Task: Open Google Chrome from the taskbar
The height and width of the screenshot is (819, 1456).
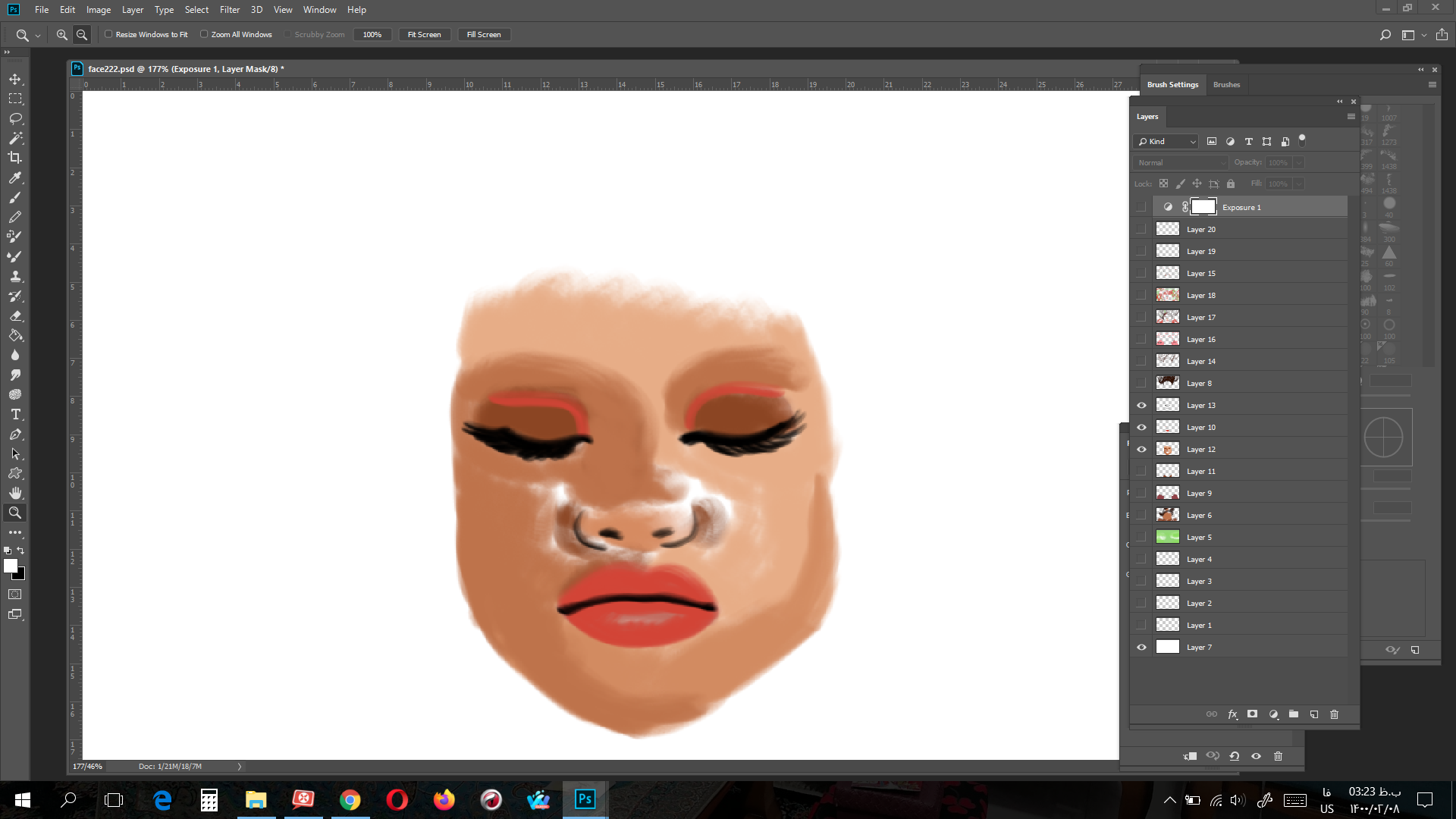Action: point(350,800)
